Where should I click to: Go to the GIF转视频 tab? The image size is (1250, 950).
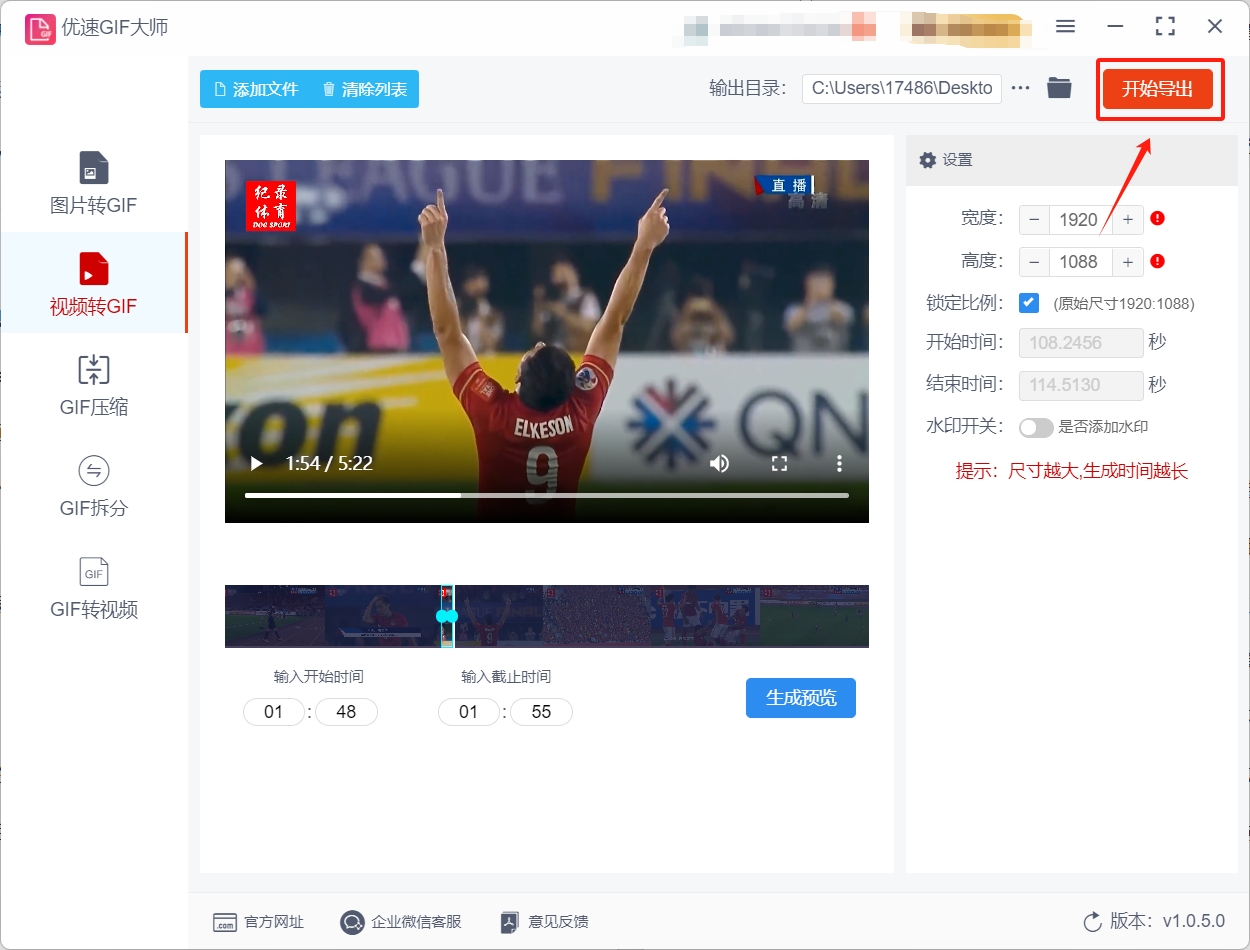point(93,587)
